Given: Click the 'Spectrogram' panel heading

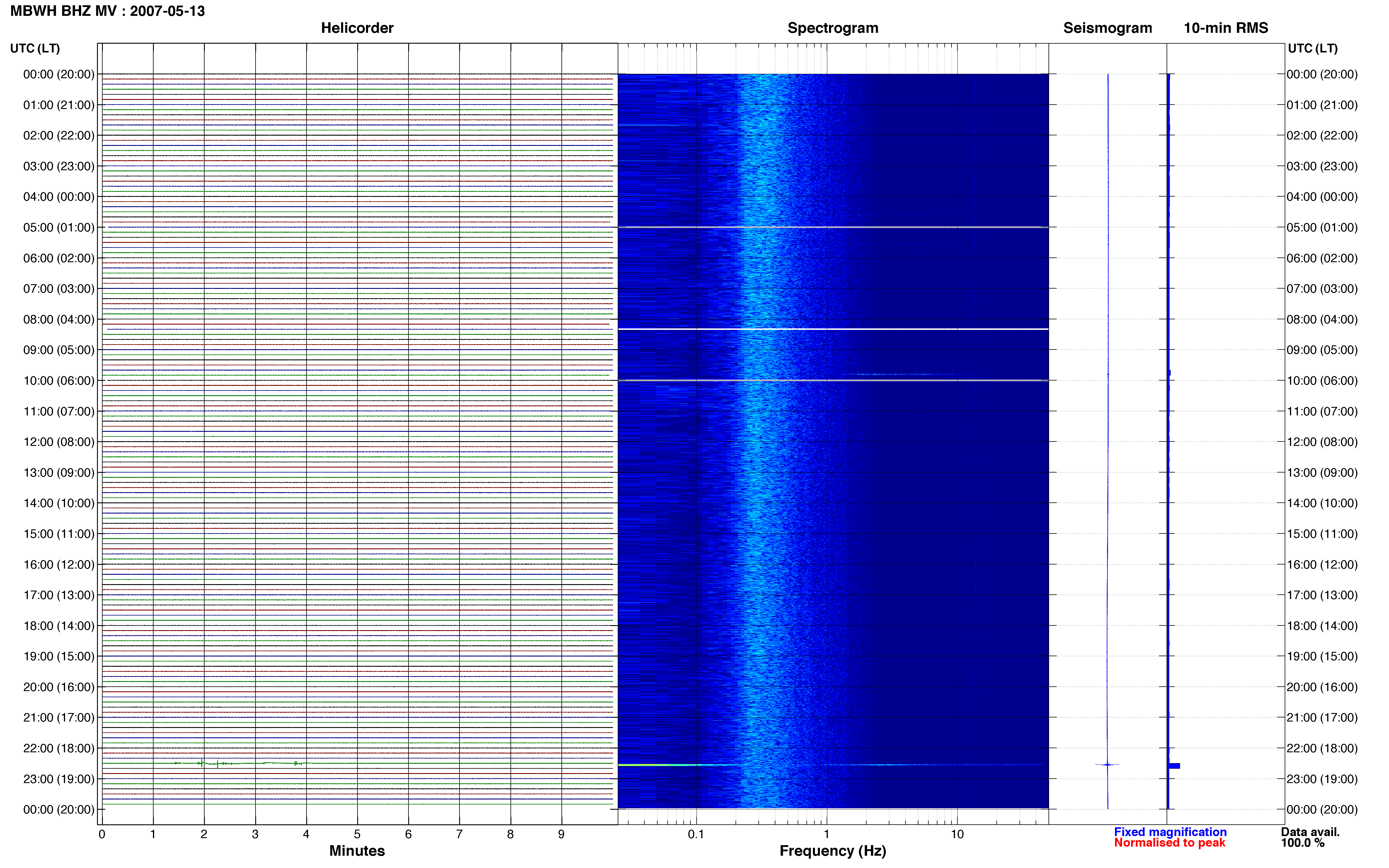Looking at the screenshot, I should [833, 28].
